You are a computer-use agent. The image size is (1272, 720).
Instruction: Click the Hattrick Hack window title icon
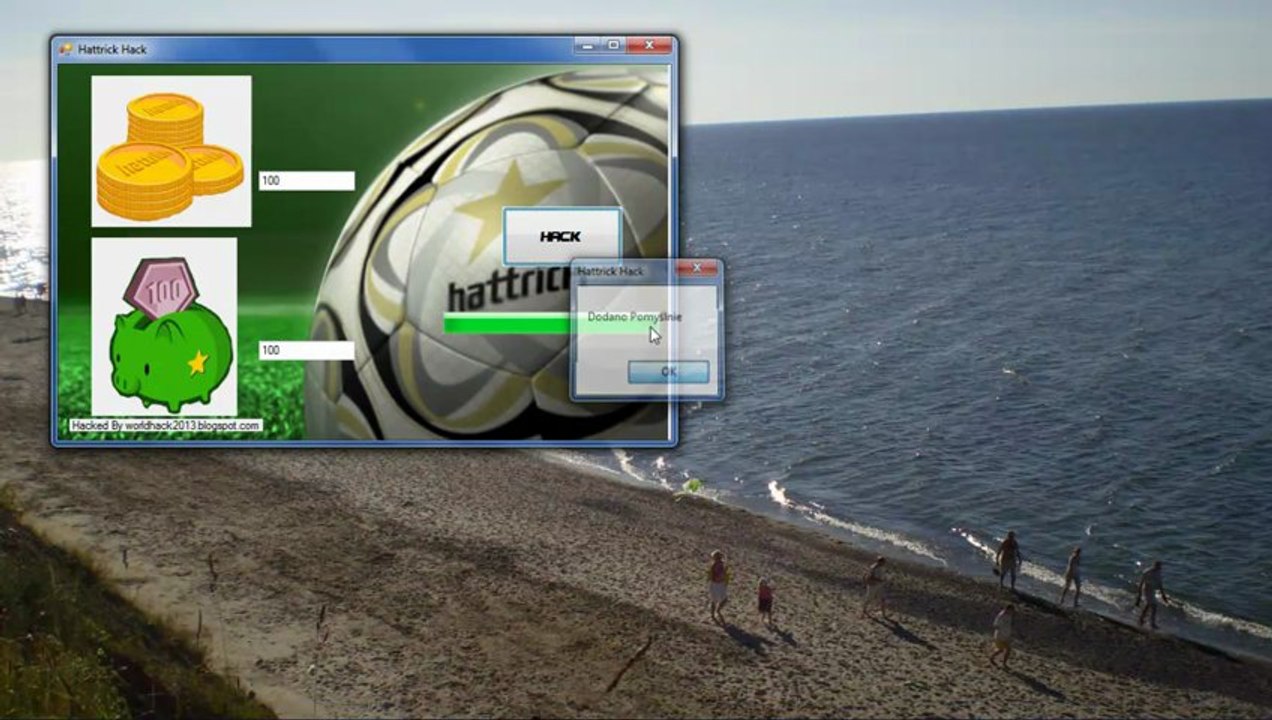[66, 48]
